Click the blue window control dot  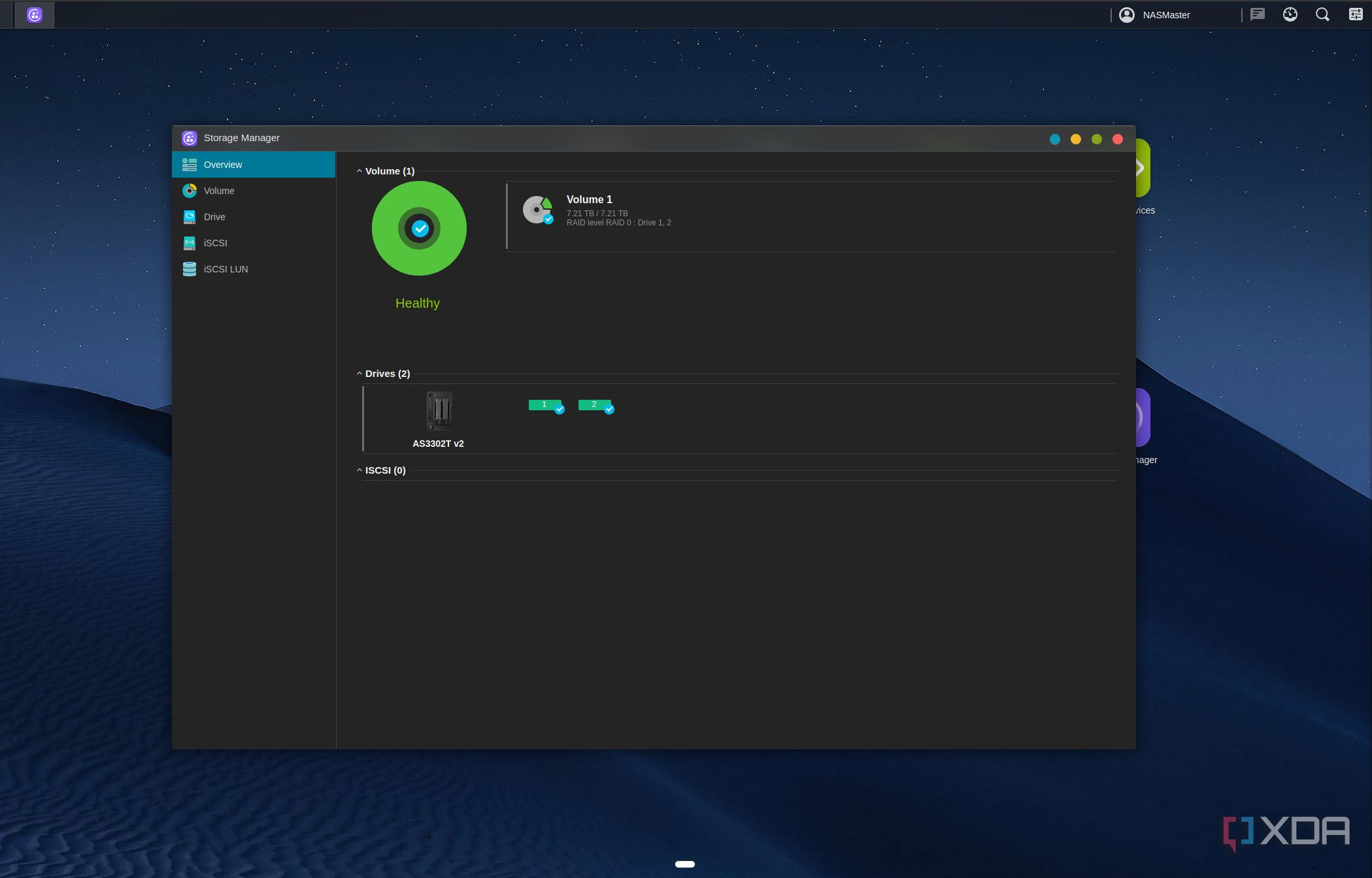tap(1055, 139)
